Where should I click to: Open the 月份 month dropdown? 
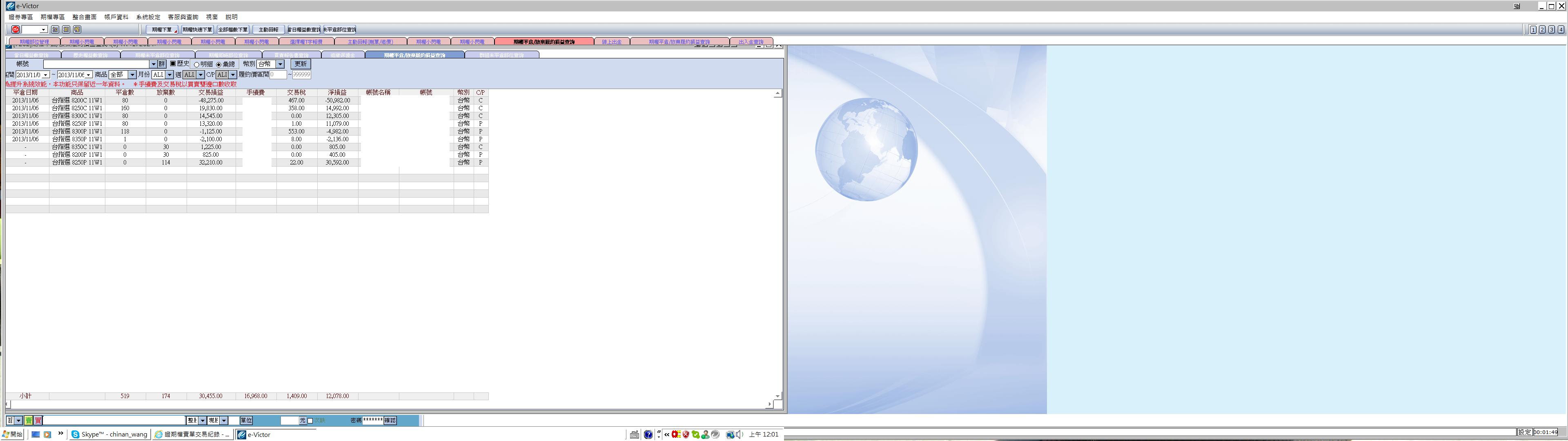click(170, 75)
